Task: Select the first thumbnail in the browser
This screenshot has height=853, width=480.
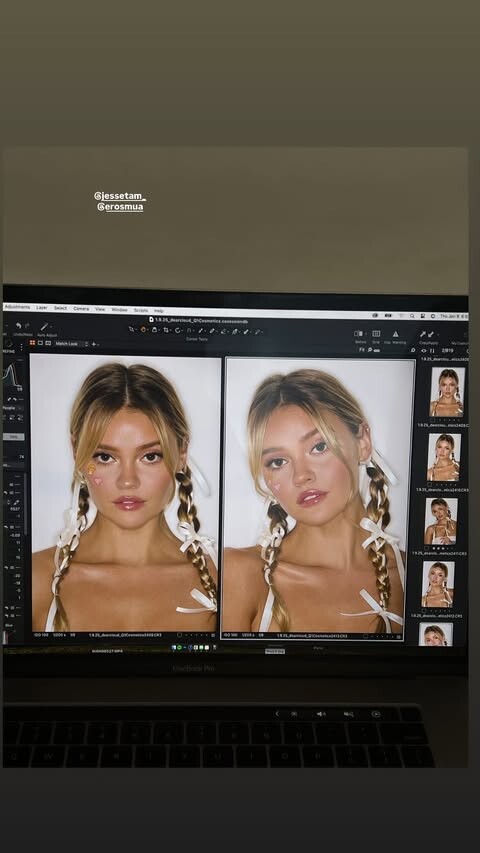Action: click(x=447, y=393)
